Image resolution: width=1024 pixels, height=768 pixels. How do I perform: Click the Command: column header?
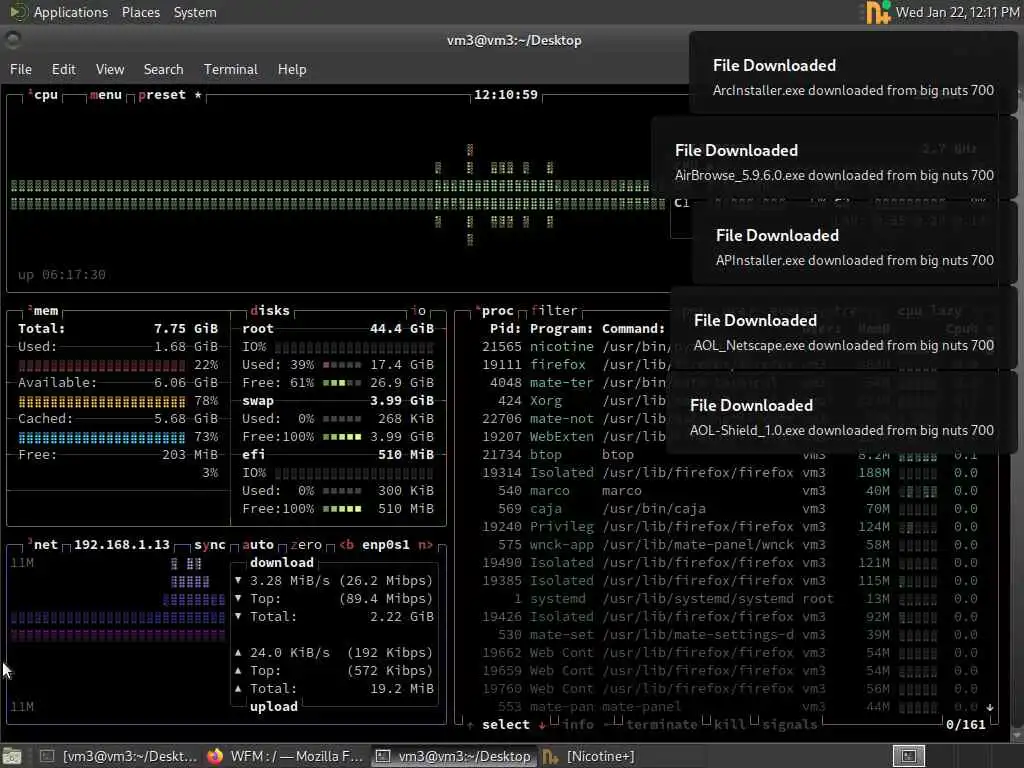pos(633,328)
